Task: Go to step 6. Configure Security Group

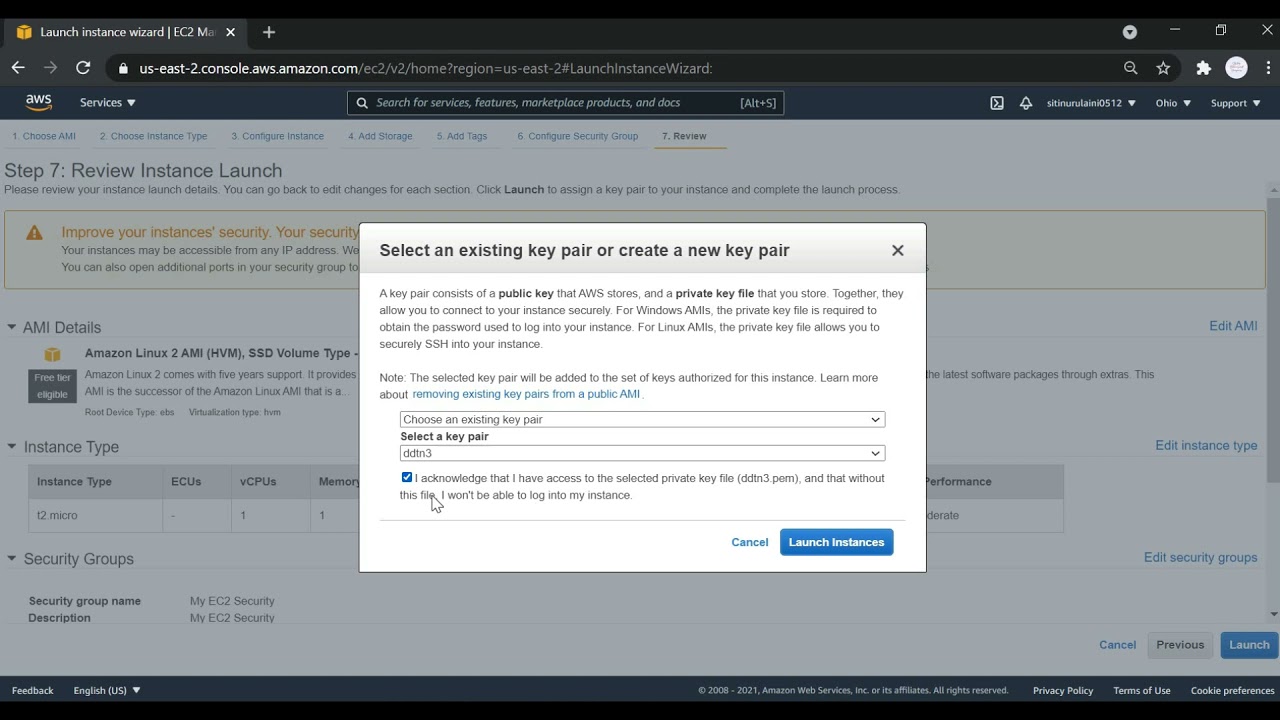Action: [x=577, y=136]
